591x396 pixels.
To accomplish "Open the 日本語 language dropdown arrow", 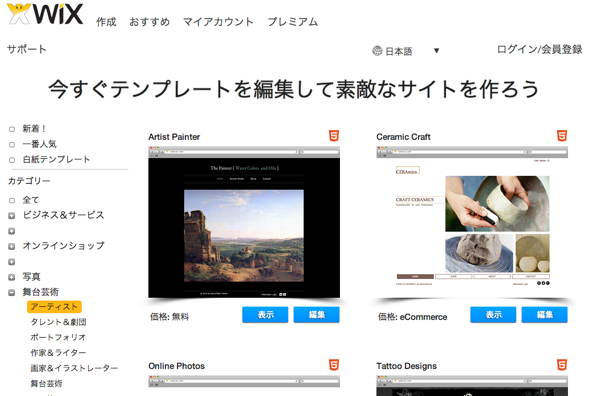I will pos(436,50).
